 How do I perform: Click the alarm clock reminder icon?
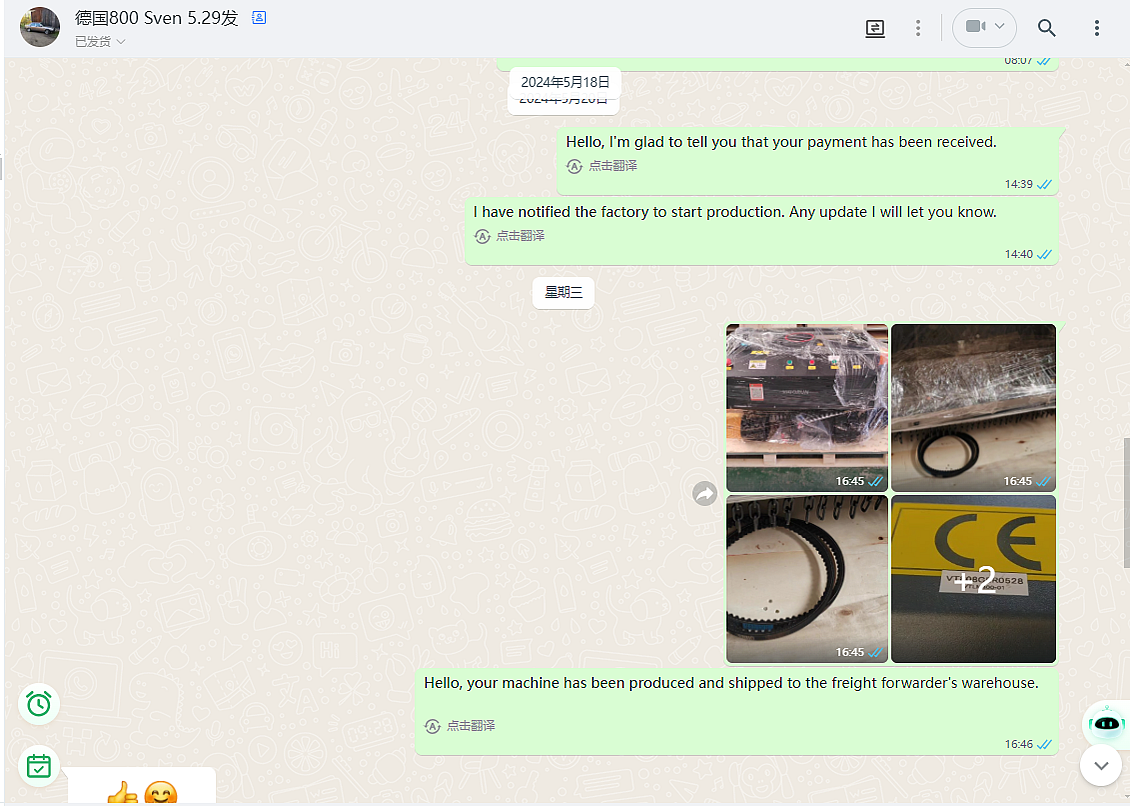click(39, 704)
